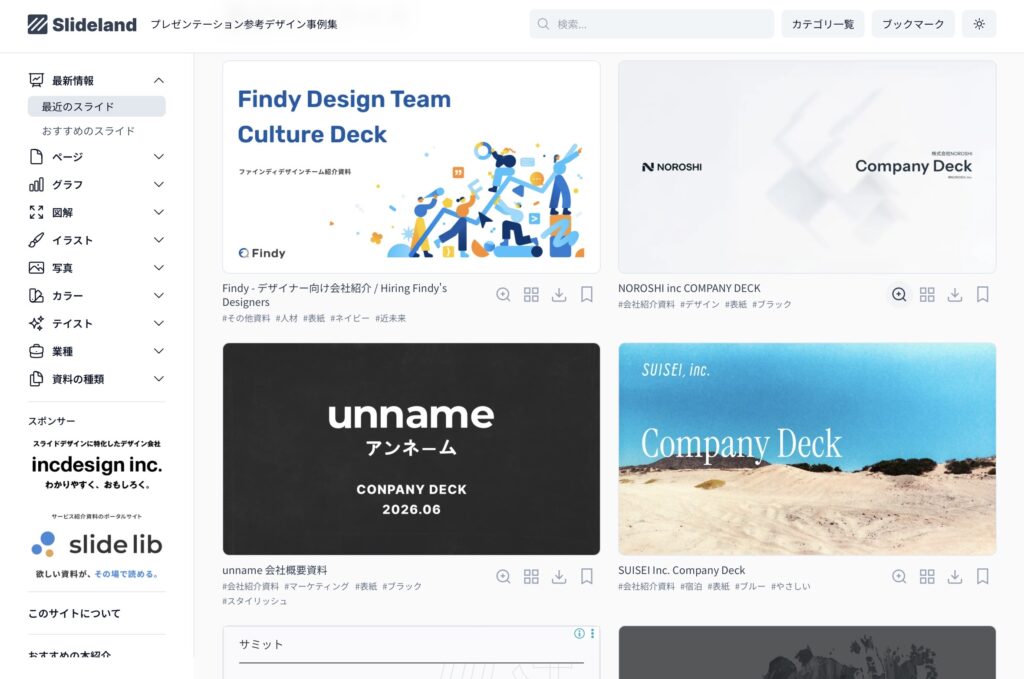Download the SUISEI Company Deck
Viewport: 1024px width, 679px height.
tap(955, 576)
